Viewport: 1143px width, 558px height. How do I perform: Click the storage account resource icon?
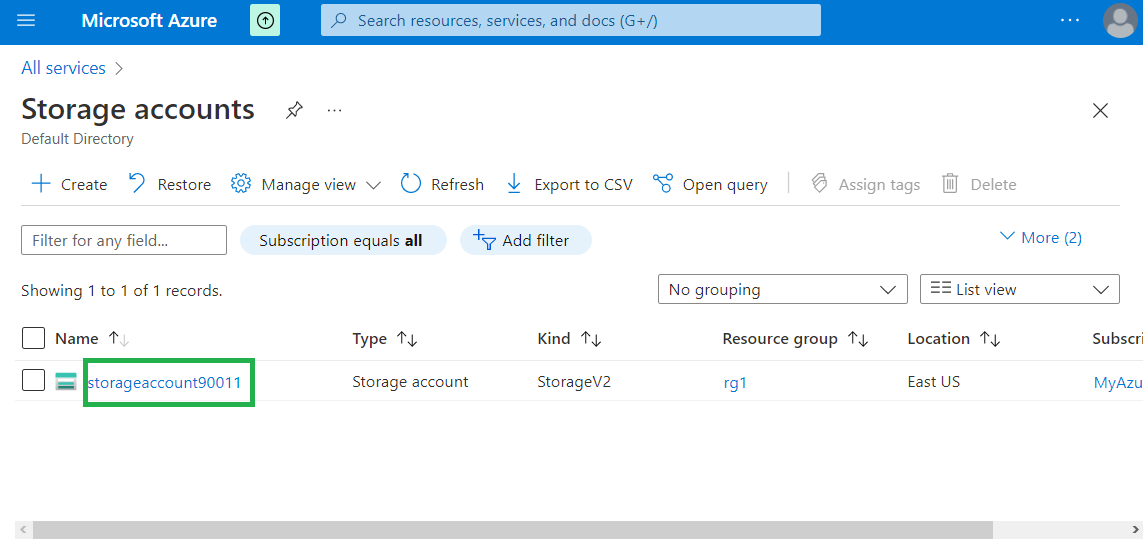[x=66, y=381]
